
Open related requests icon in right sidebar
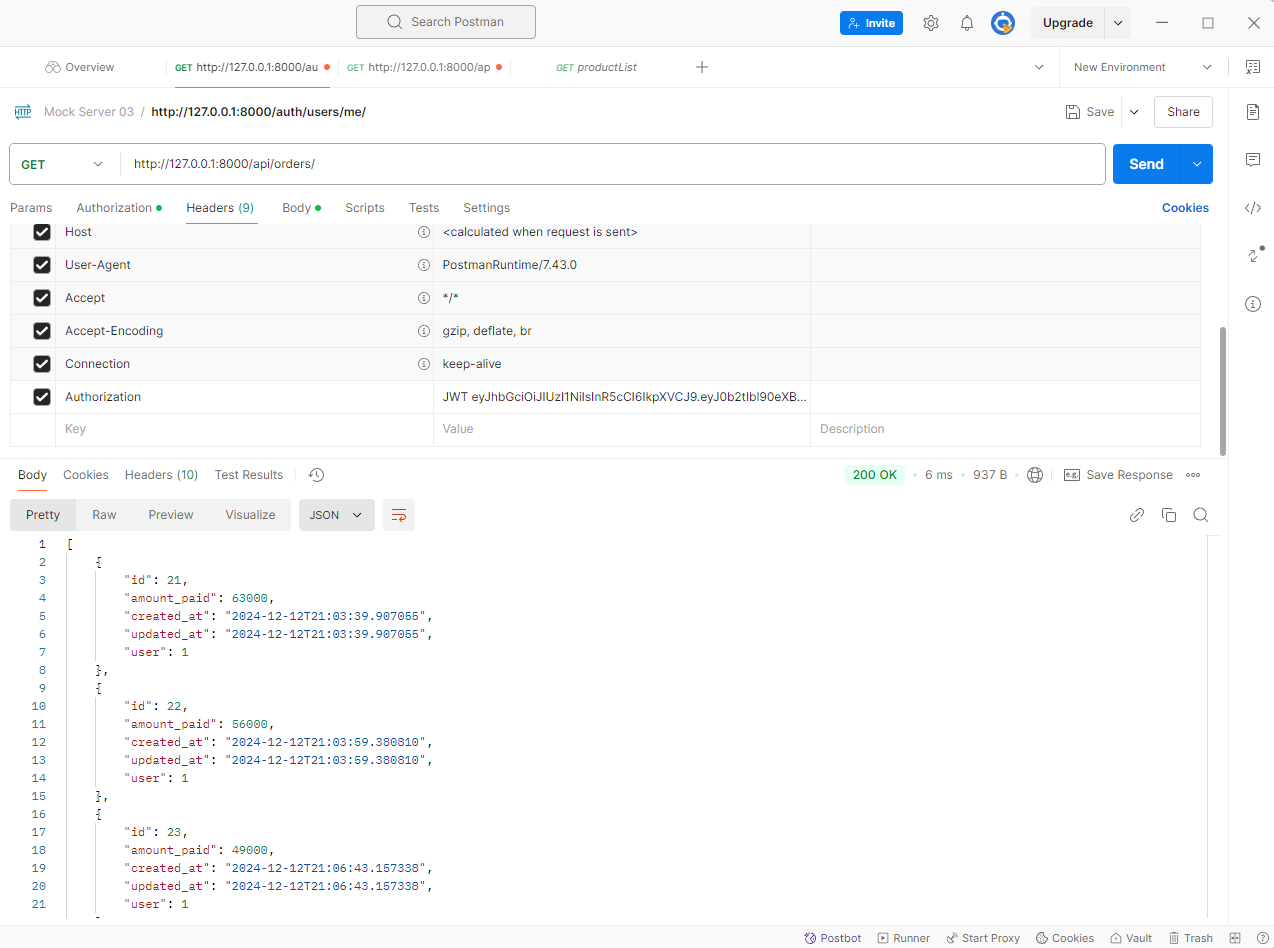click(x=1253, y=255)
